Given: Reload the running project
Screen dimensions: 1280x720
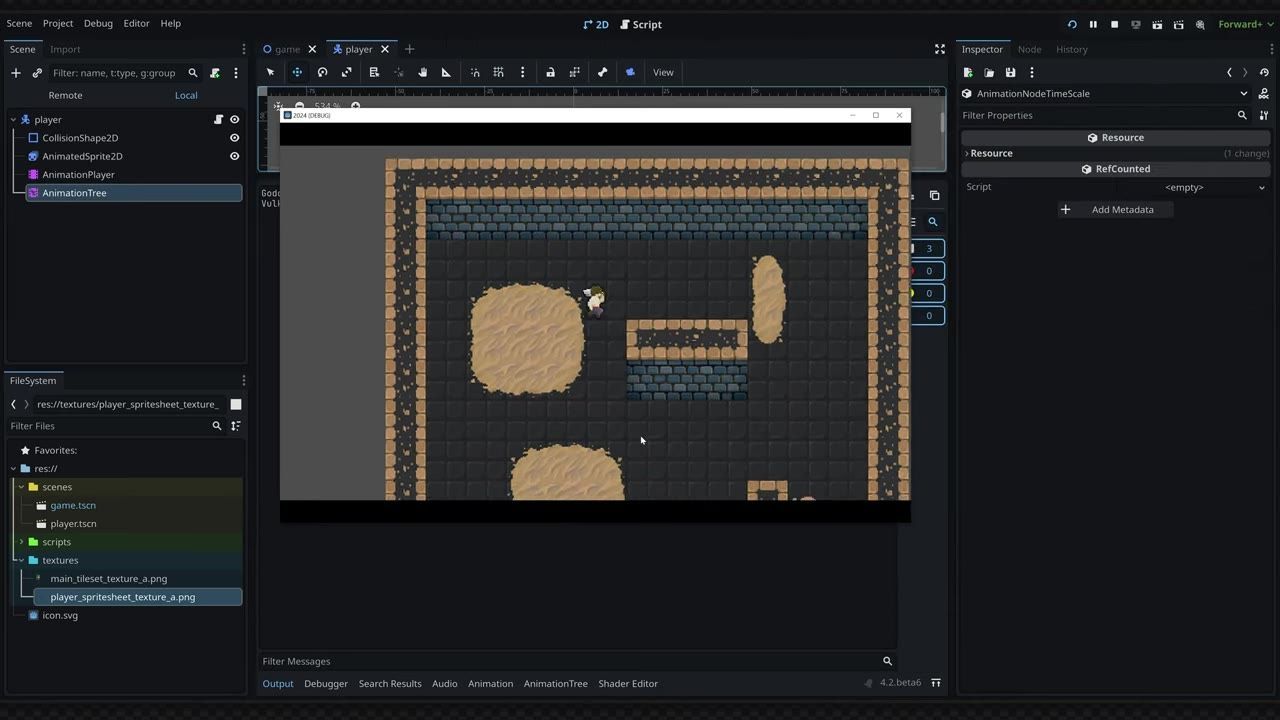Looking at the screenshot, I should click(1072, 24).
